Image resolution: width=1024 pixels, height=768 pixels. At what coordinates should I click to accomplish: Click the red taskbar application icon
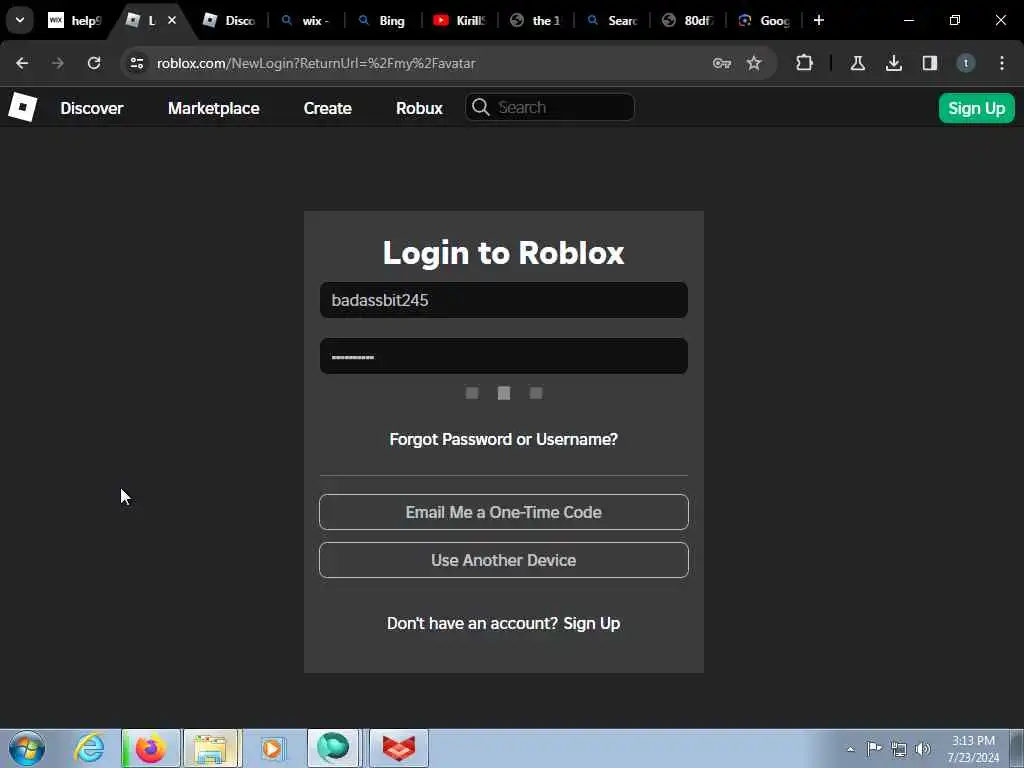[x=399, y=748]
